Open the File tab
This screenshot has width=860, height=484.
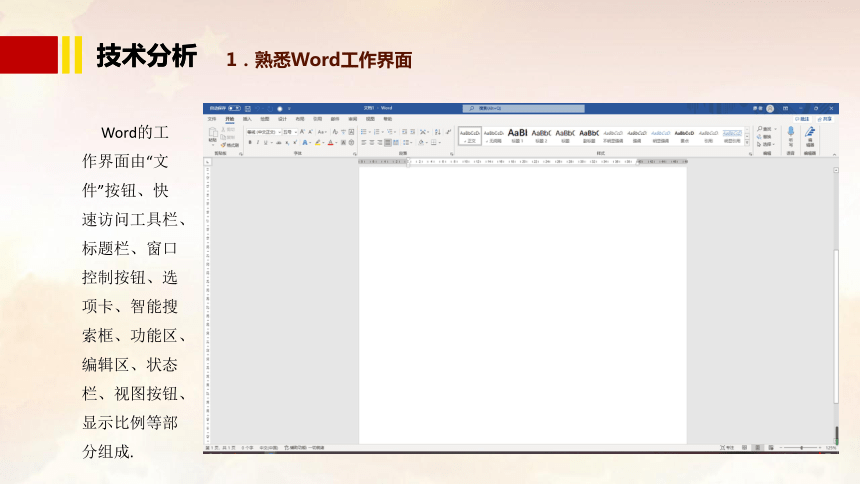coord(212,119)
